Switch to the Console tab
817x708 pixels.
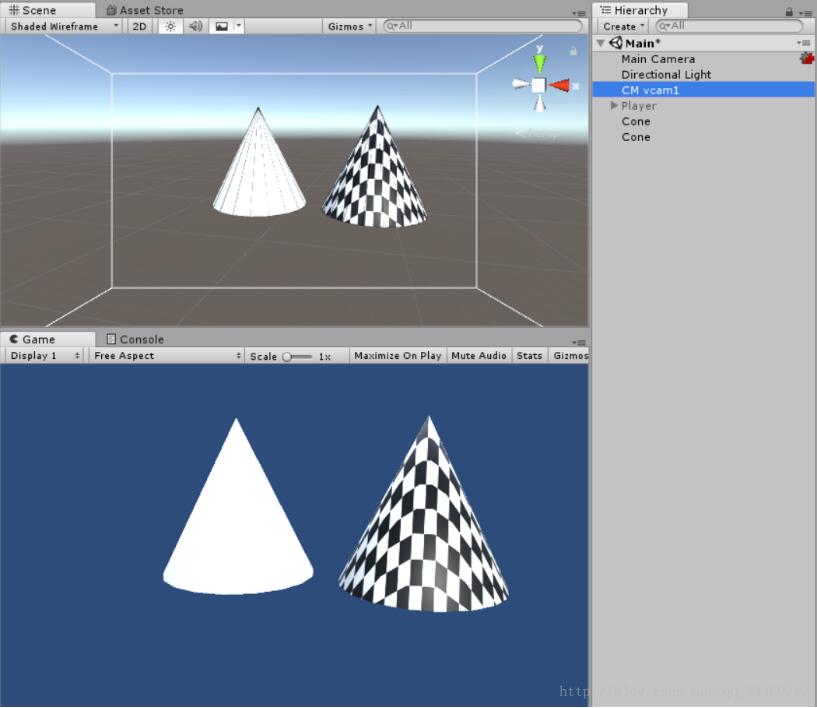click(135, 340)
